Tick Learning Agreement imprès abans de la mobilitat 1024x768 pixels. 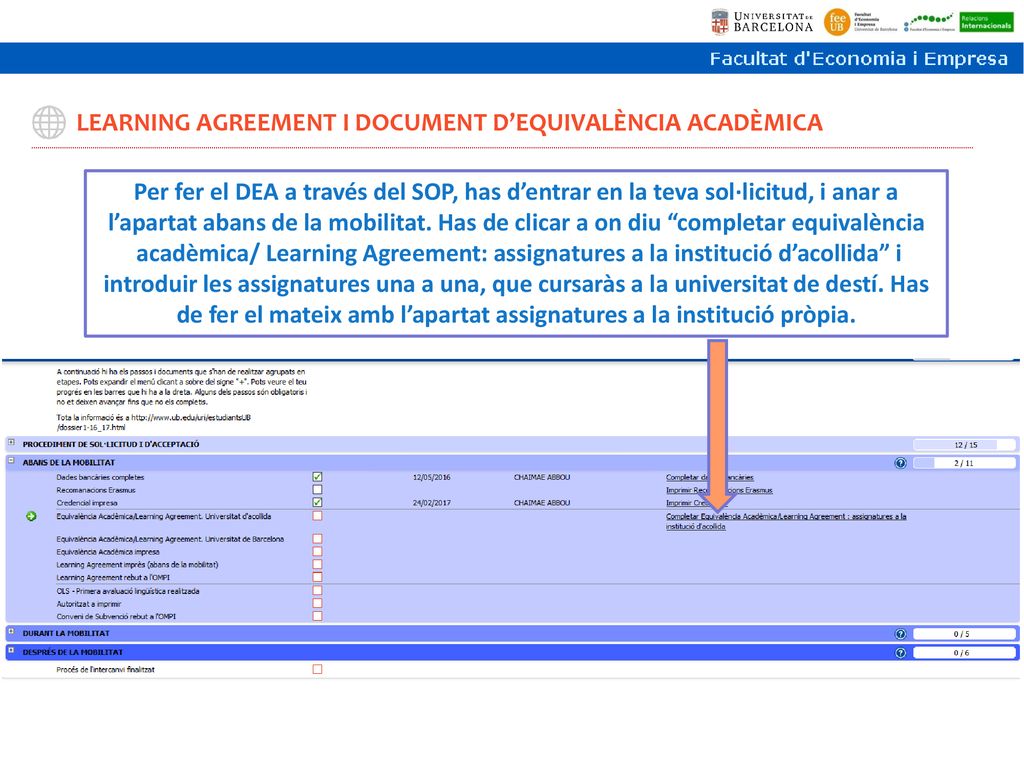[x=317, y=564]
